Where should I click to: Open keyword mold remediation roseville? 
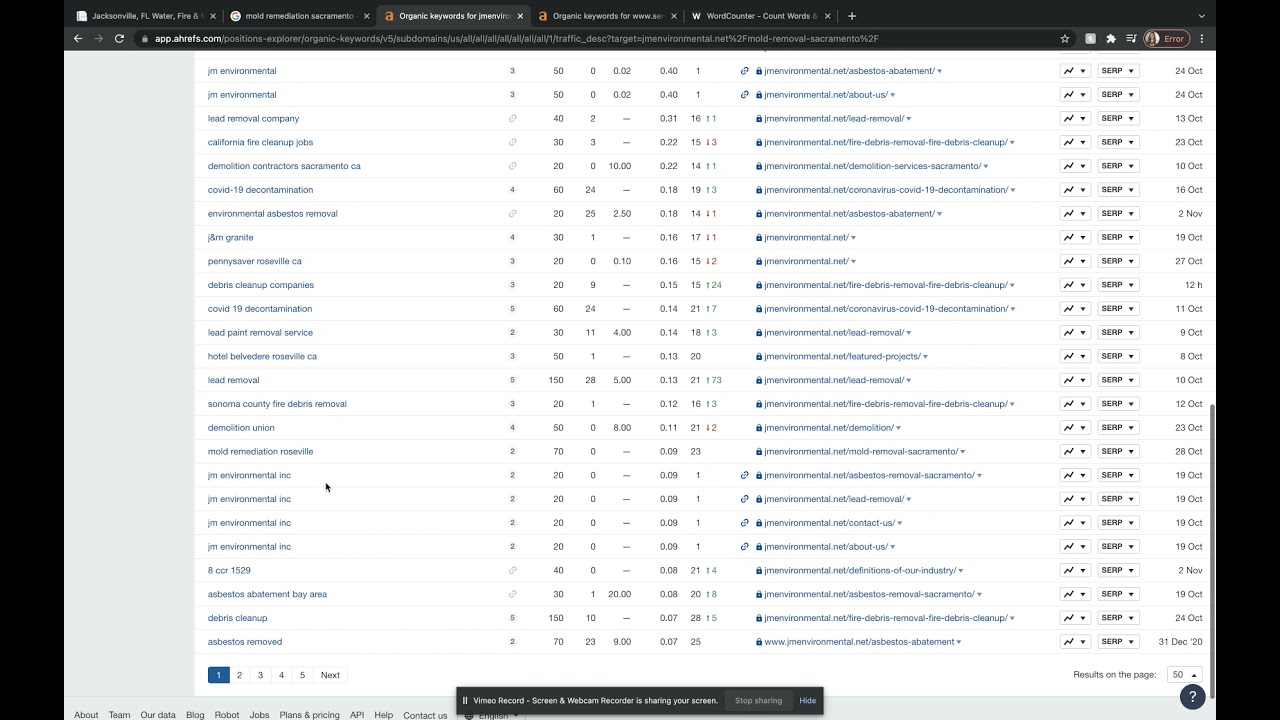pyautogui.click(x=260, y=451)
